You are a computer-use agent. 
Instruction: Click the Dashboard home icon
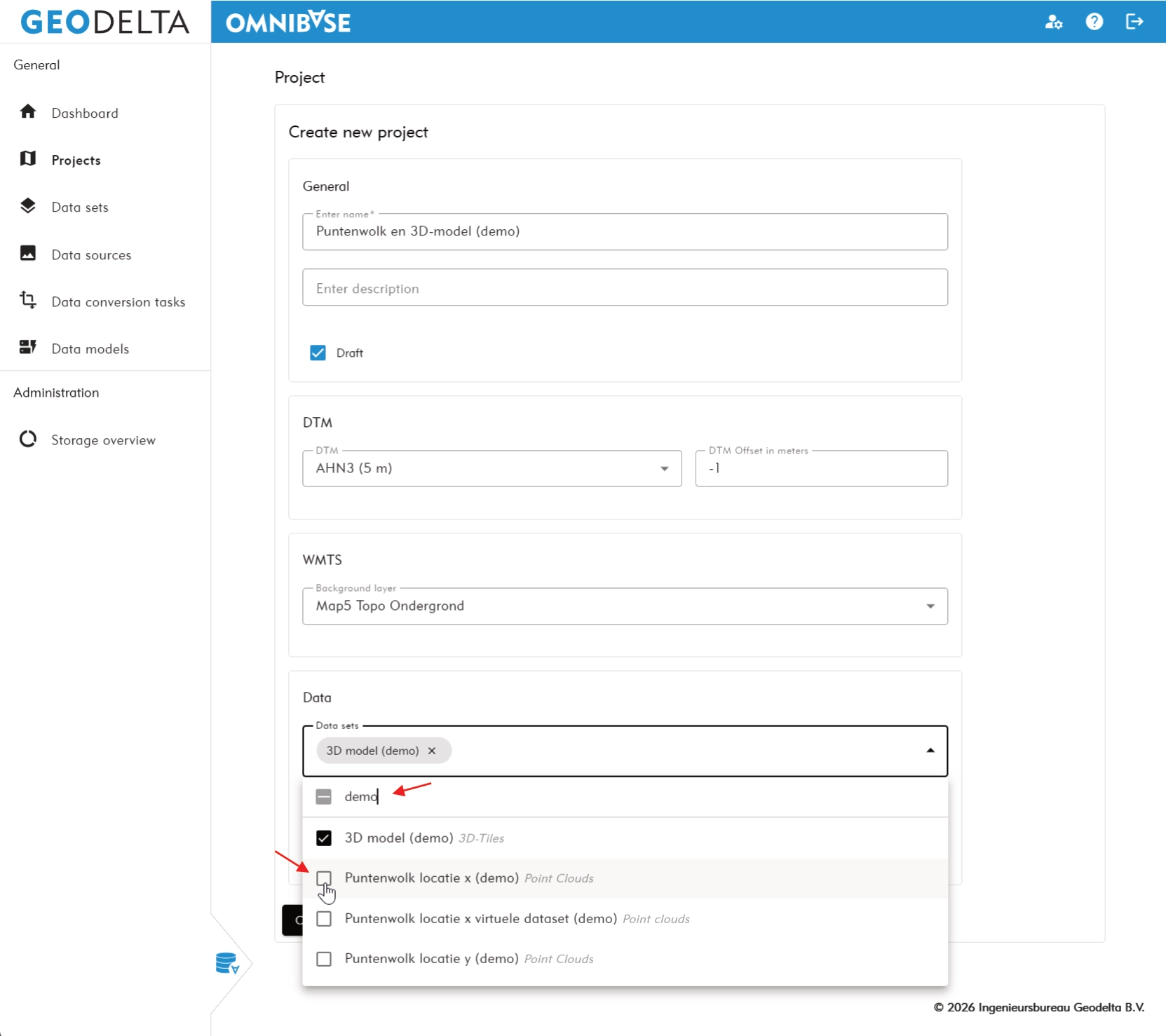tap(28, 112)
